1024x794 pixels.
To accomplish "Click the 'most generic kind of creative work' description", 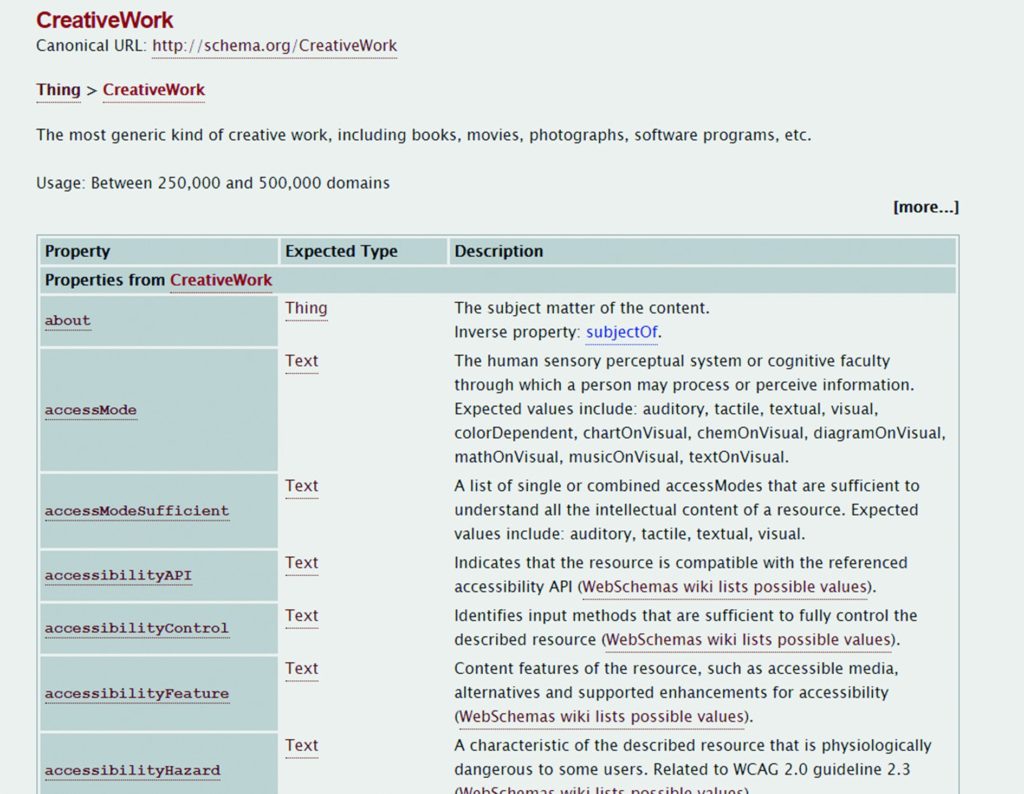I will coord(424,135).
